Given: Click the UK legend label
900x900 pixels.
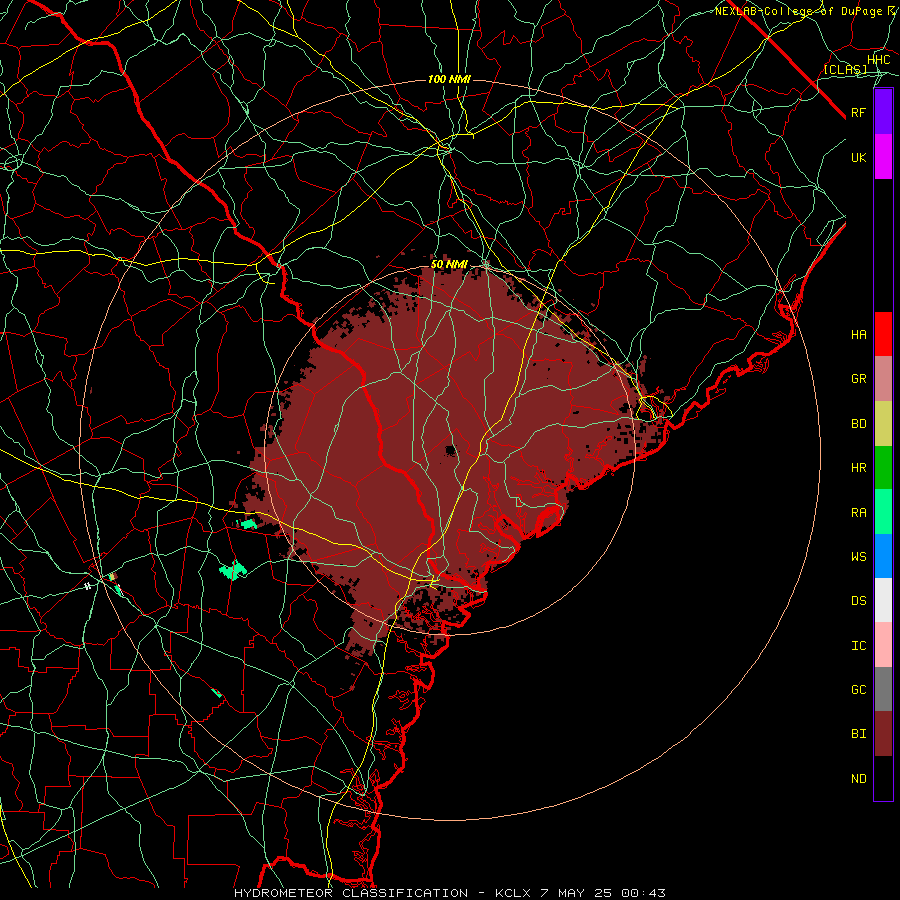Looking at the screenshot, I should [859, 158].
